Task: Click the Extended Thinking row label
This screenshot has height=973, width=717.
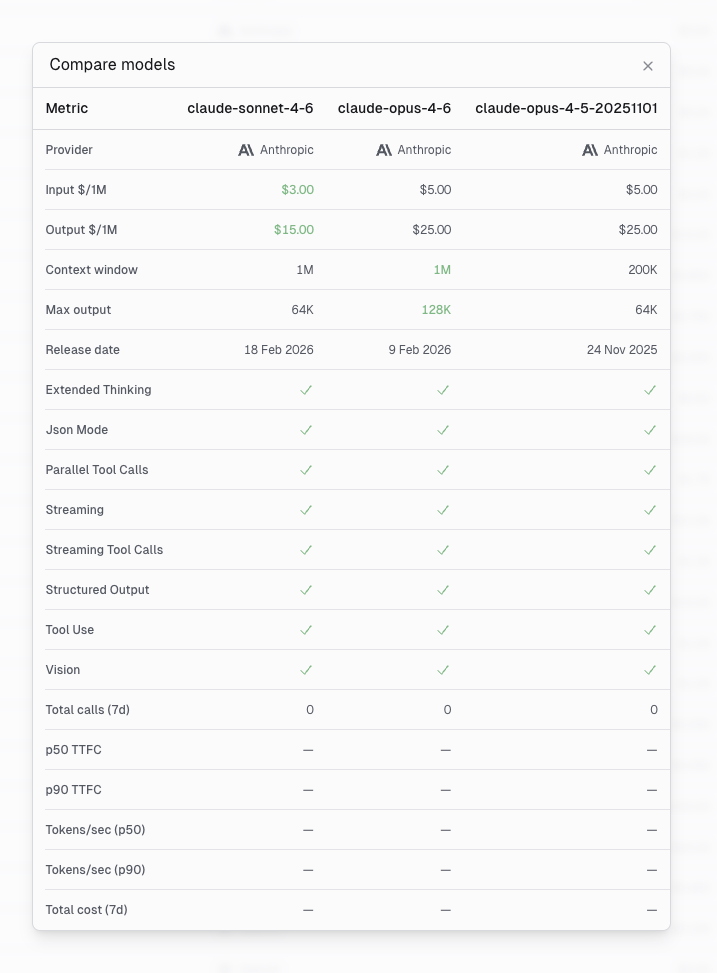Action: (98, 390)
